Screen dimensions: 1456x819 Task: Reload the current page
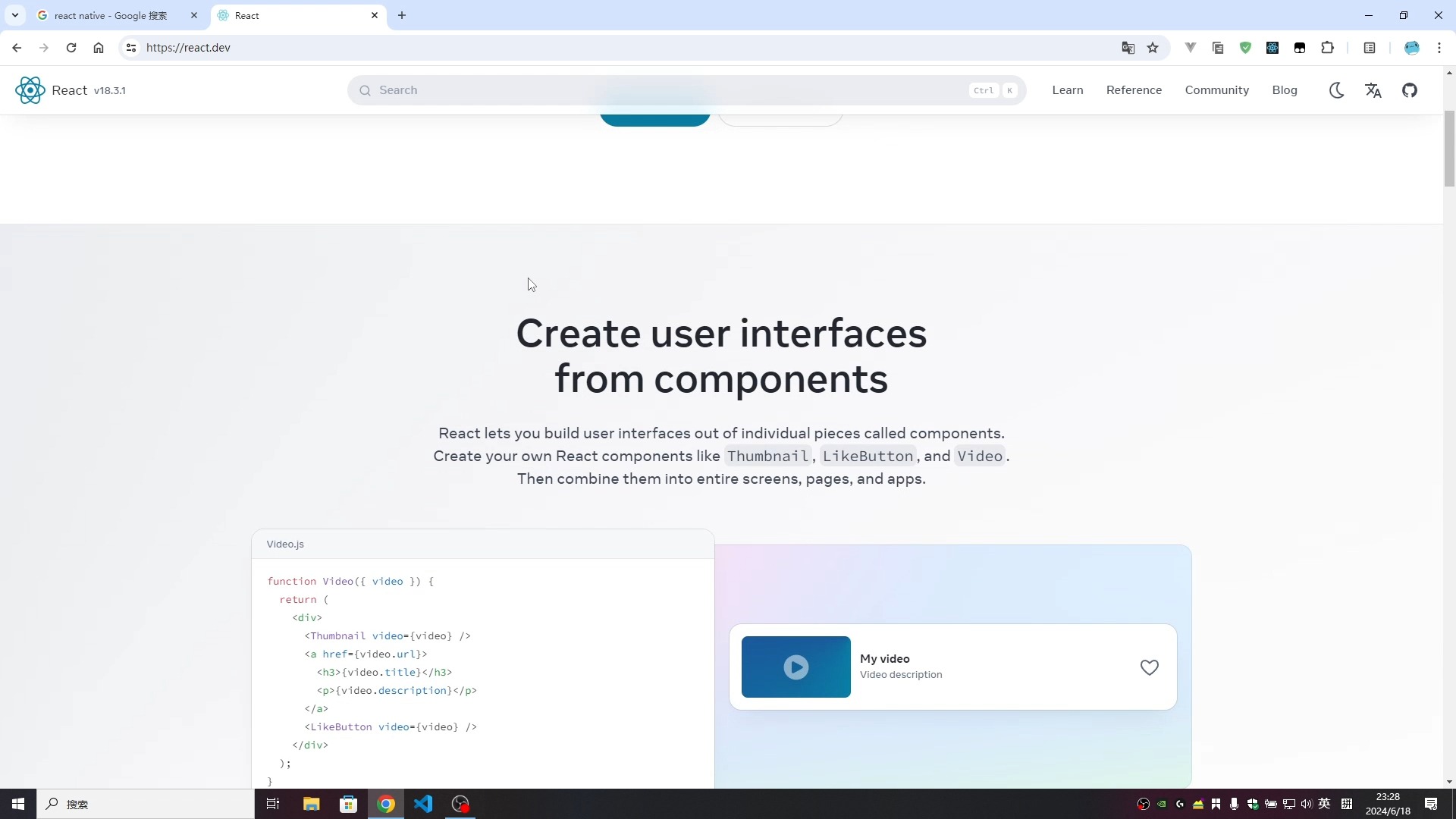point(71,48)
